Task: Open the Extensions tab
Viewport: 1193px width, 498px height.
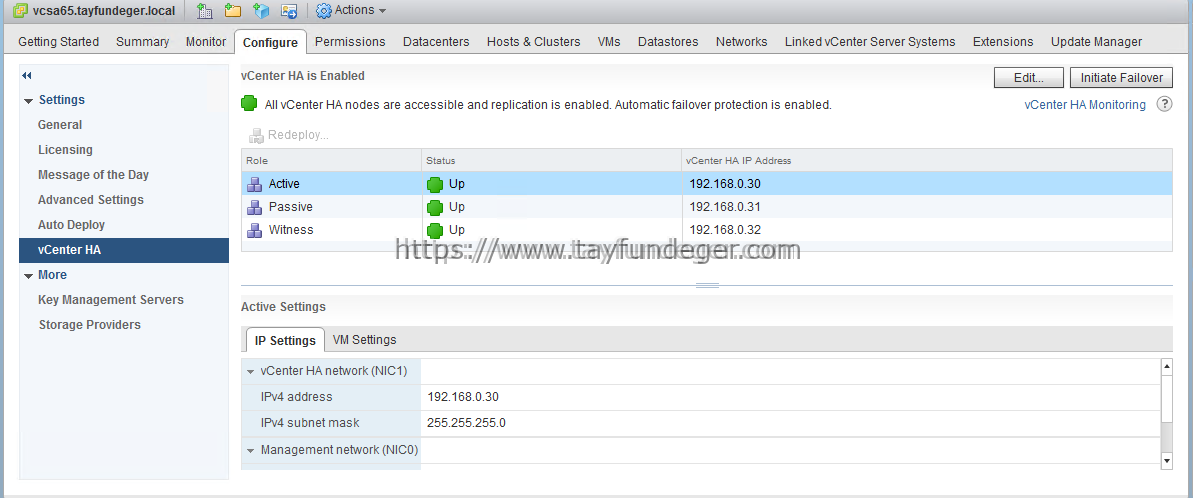Action: (1003, 42)
